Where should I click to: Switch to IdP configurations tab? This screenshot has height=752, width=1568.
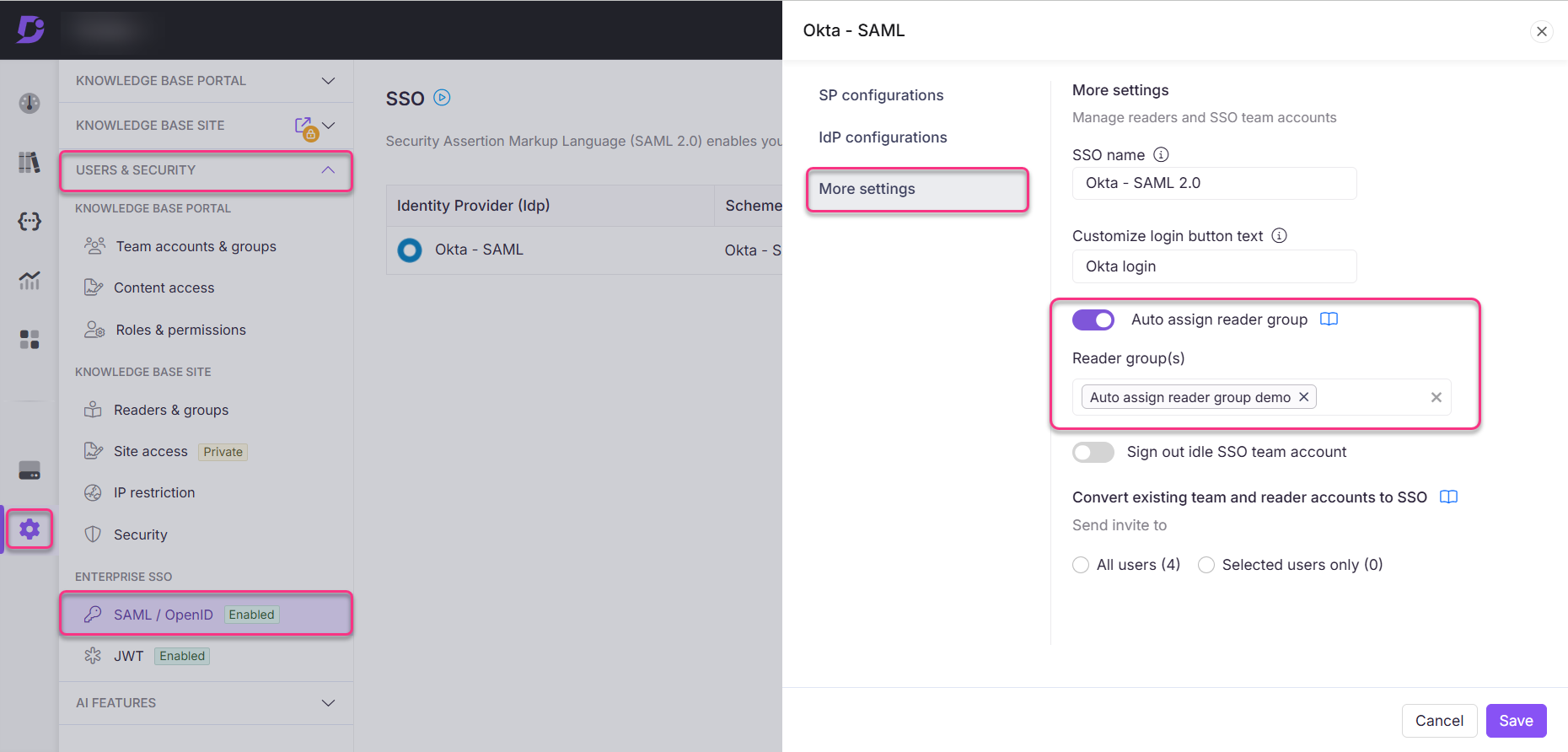click(883, 137)
